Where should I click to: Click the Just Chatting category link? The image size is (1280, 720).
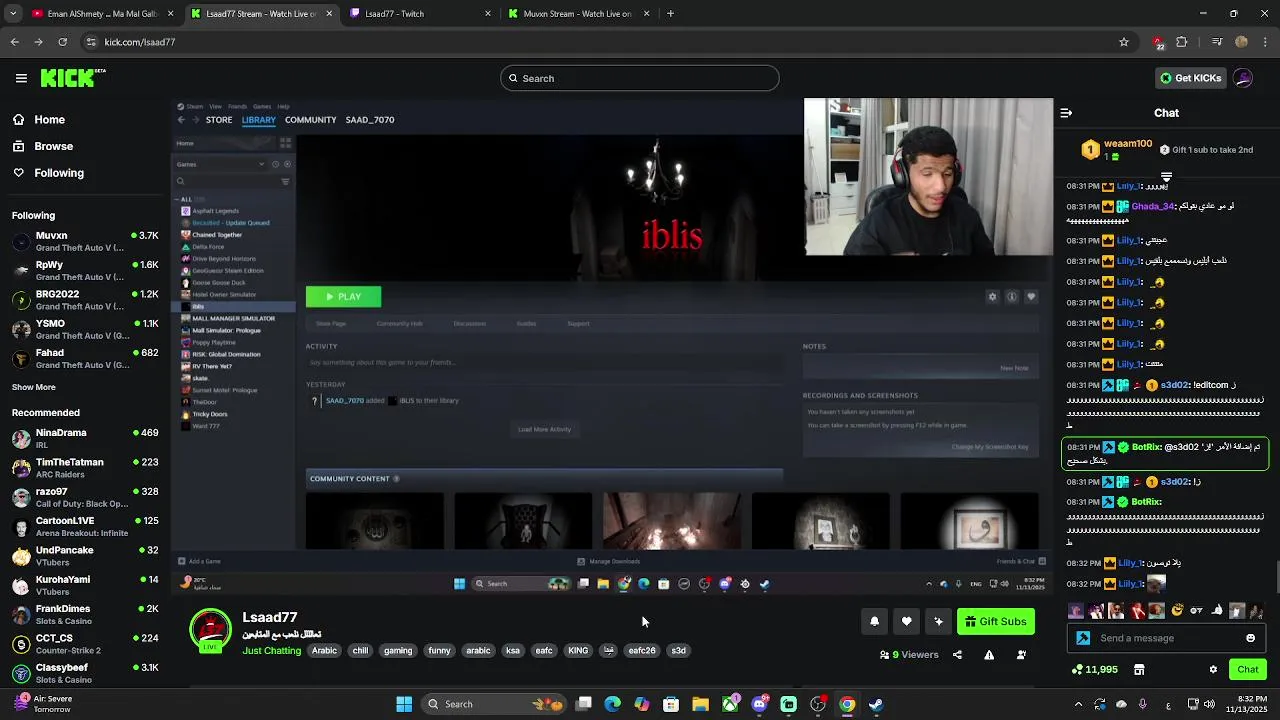point(272,651)
